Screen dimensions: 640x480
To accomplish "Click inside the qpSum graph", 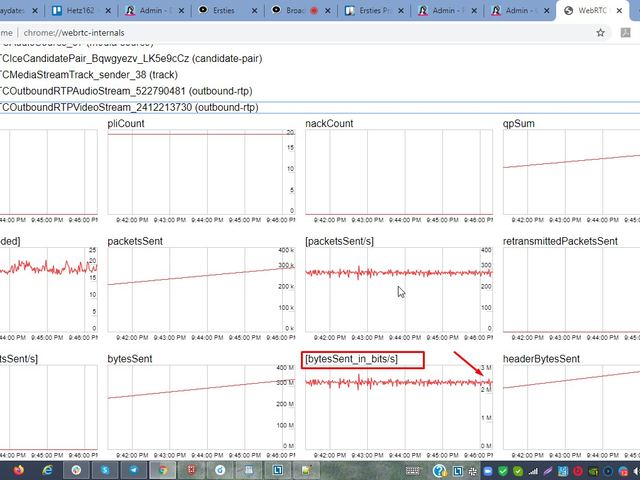I will coord(571,172).
